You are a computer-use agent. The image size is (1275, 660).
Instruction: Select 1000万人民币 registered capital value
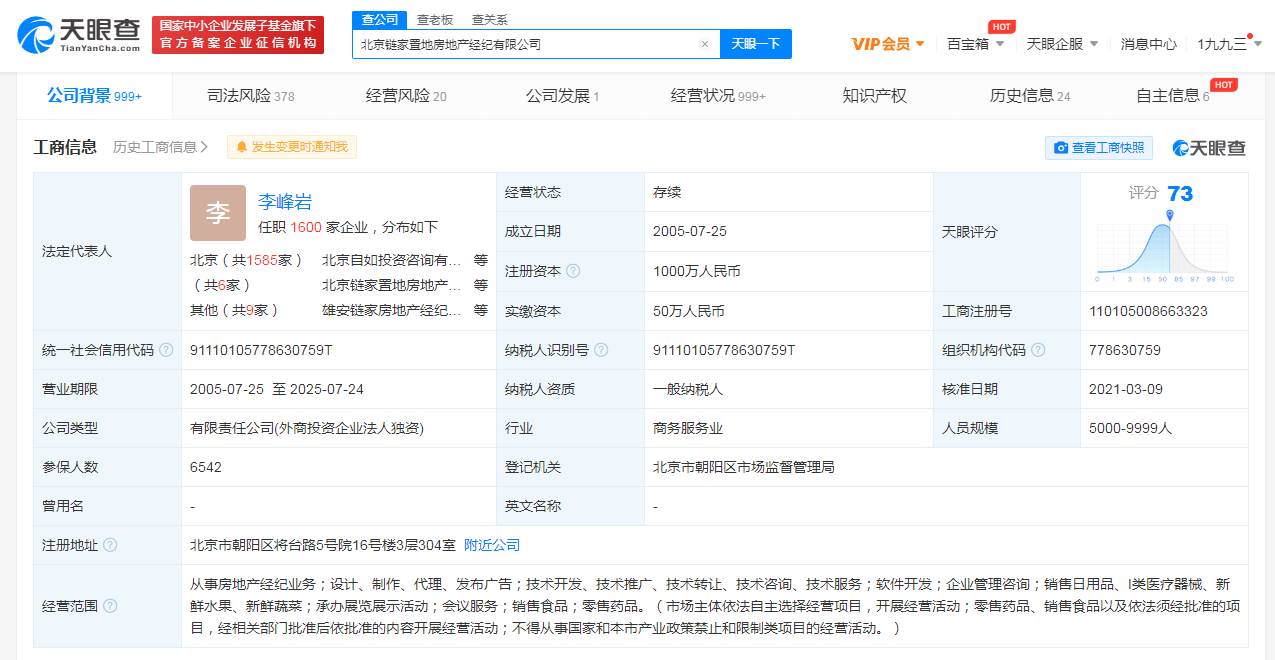click(697, 271)
